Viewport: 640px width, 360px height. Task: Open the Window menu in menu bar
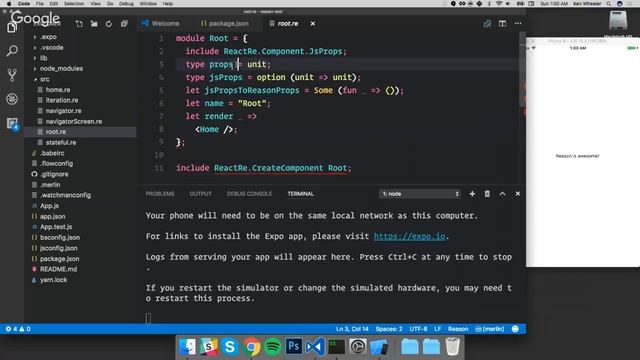(x=148, y=4)
